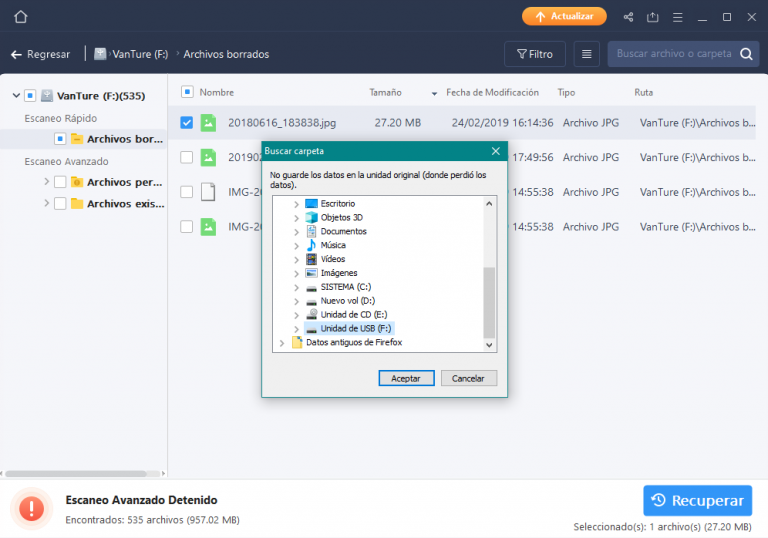Check the file dated 17:49:56
This screenshot has width=768, height=538.
[187, 157]
